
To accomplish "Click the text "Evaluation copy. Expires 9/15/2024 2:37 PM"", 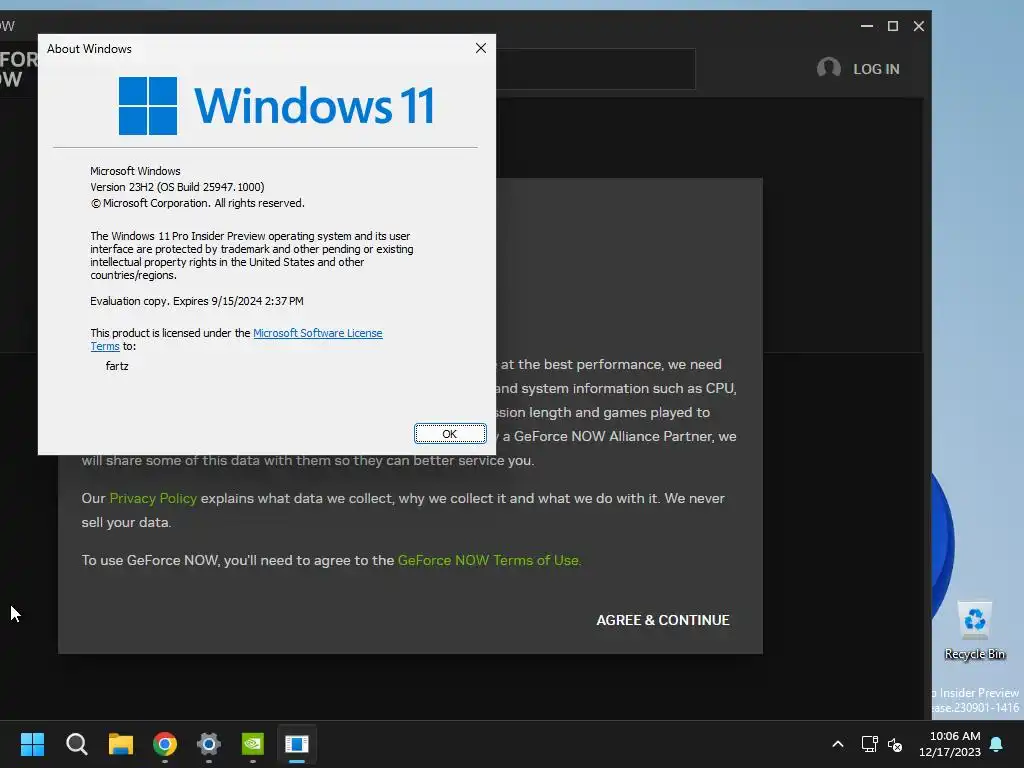I will pos(197,301).
